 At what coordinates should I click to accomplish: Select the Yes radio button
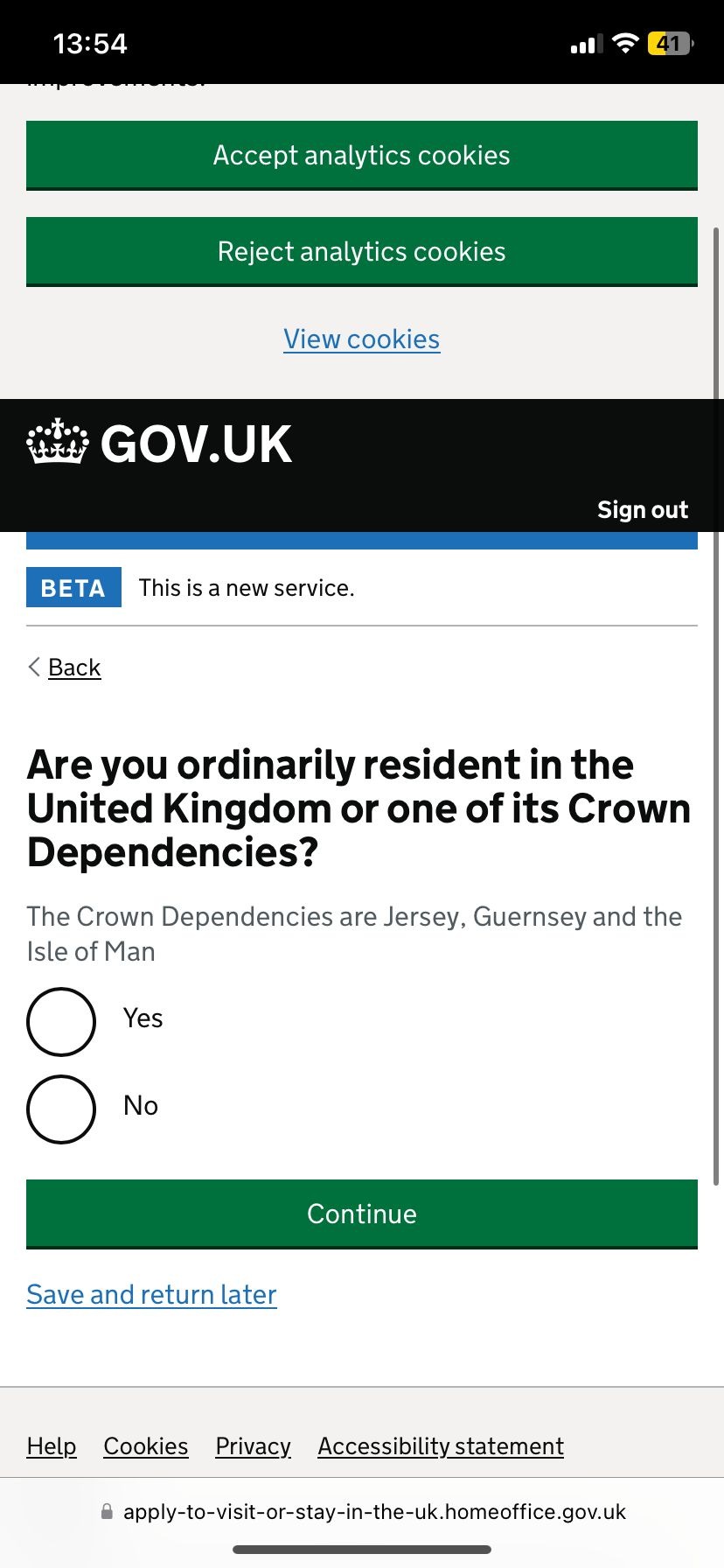[61, 1021]
